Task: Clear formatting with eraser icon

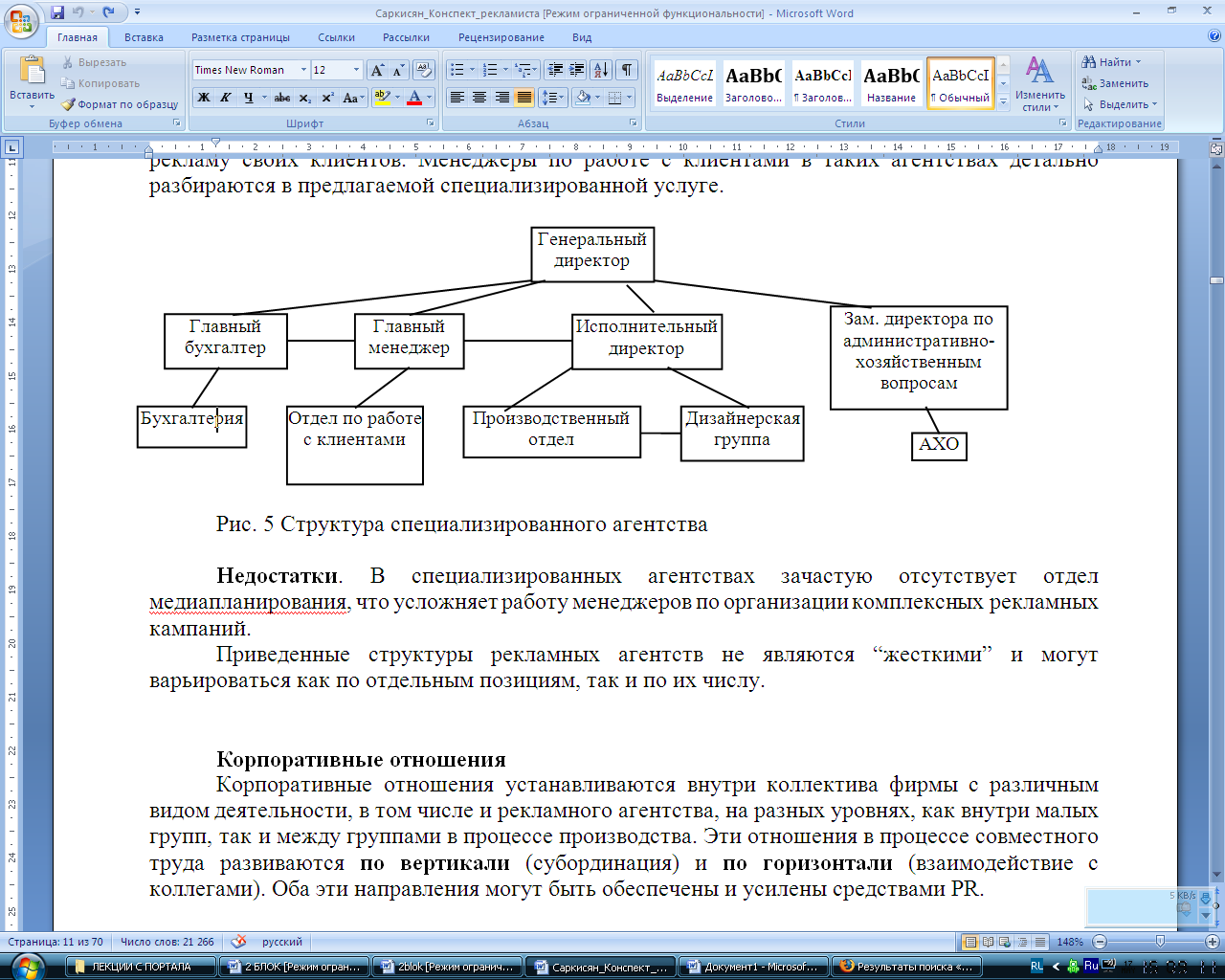Action: click(424, 70)
